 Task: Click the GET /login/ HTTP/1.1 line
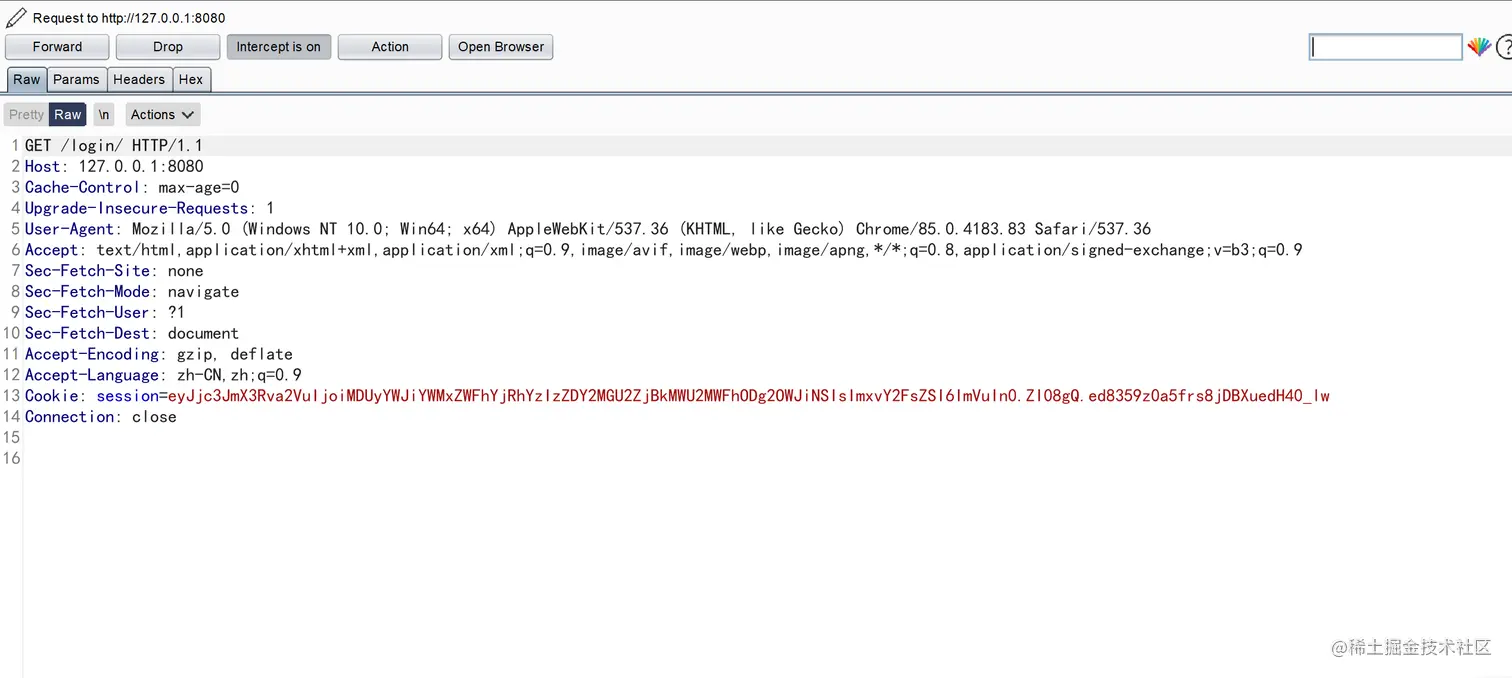tap(114, 146)
